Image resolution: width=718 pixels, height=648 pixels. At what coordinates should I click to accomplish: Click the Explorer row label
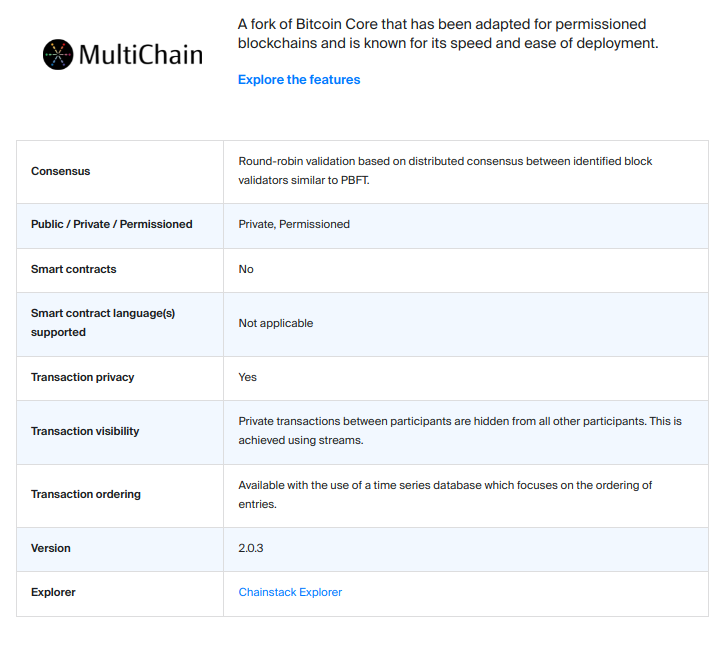pos(53,592)
